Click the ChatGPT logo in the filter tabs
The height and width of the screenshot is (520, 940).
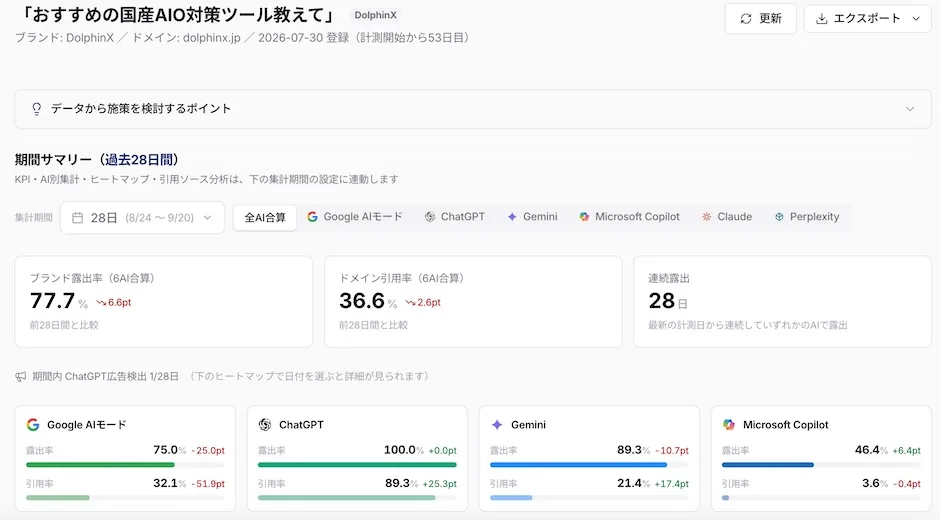(430, 217)
